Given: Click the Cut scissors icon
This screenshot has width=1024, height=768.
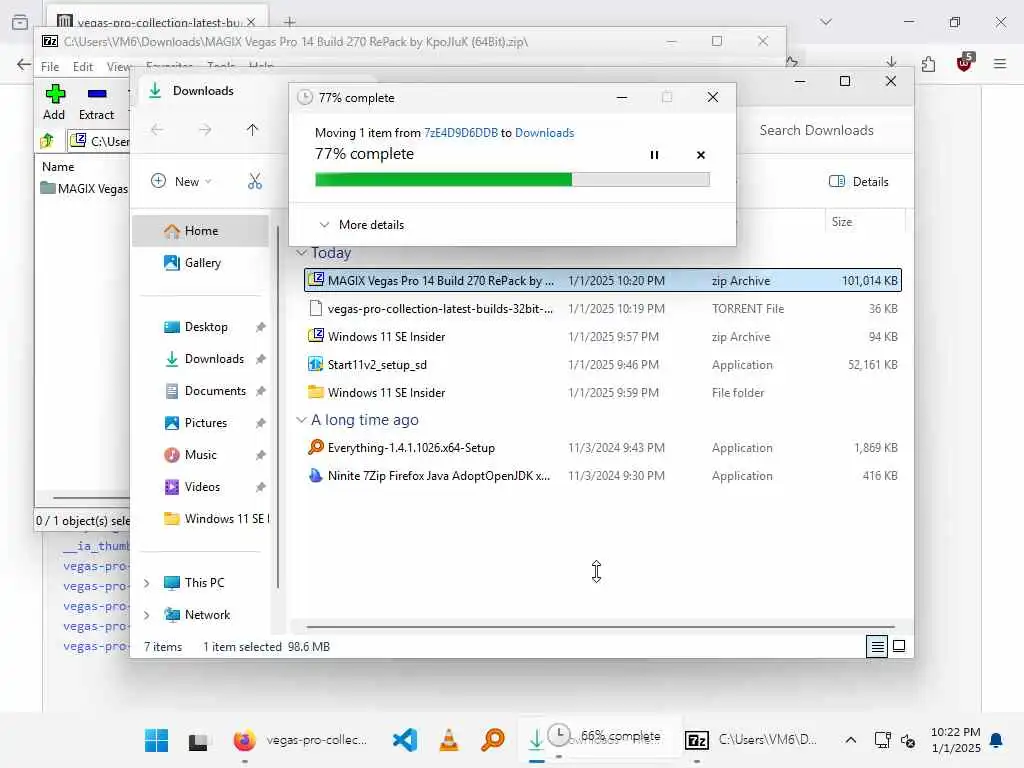Looking at the screenshot, I should [255, 182].
